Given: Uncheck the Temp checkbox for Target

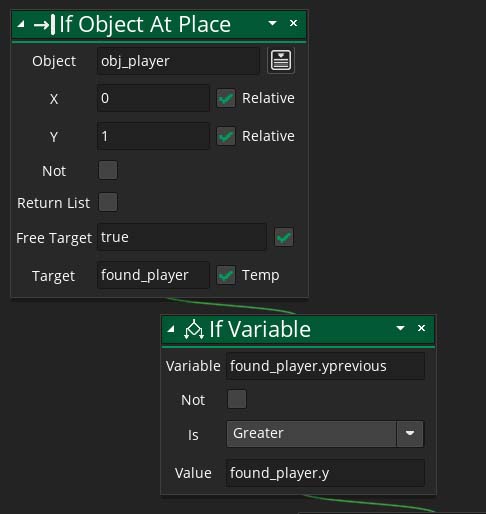Looking at the screenshot, I should coord(226,275).
